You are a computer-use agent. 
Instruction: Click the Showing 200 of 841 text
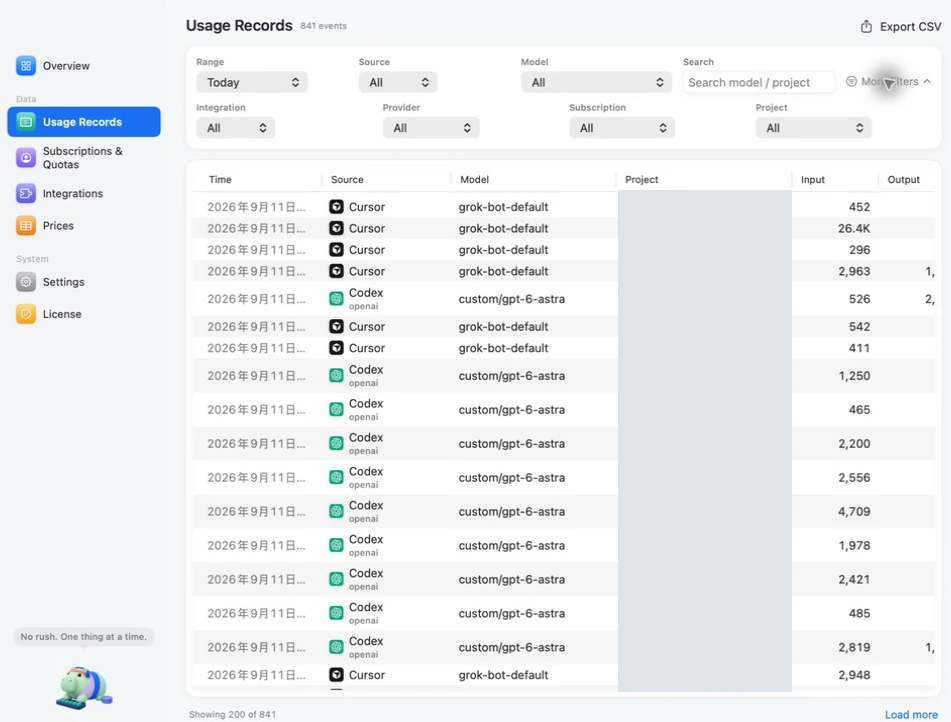pyautogui.click(x=232, y=715)
